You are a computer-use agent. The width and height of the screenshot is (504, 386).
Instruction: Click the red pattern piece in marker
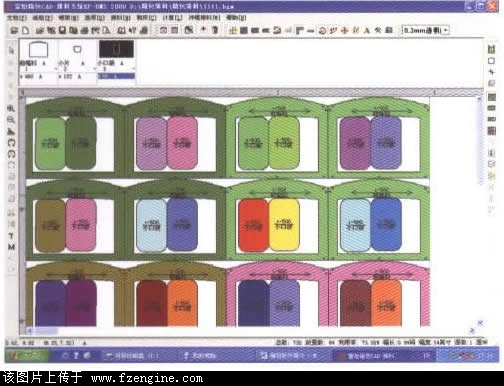tap(253, 225)
